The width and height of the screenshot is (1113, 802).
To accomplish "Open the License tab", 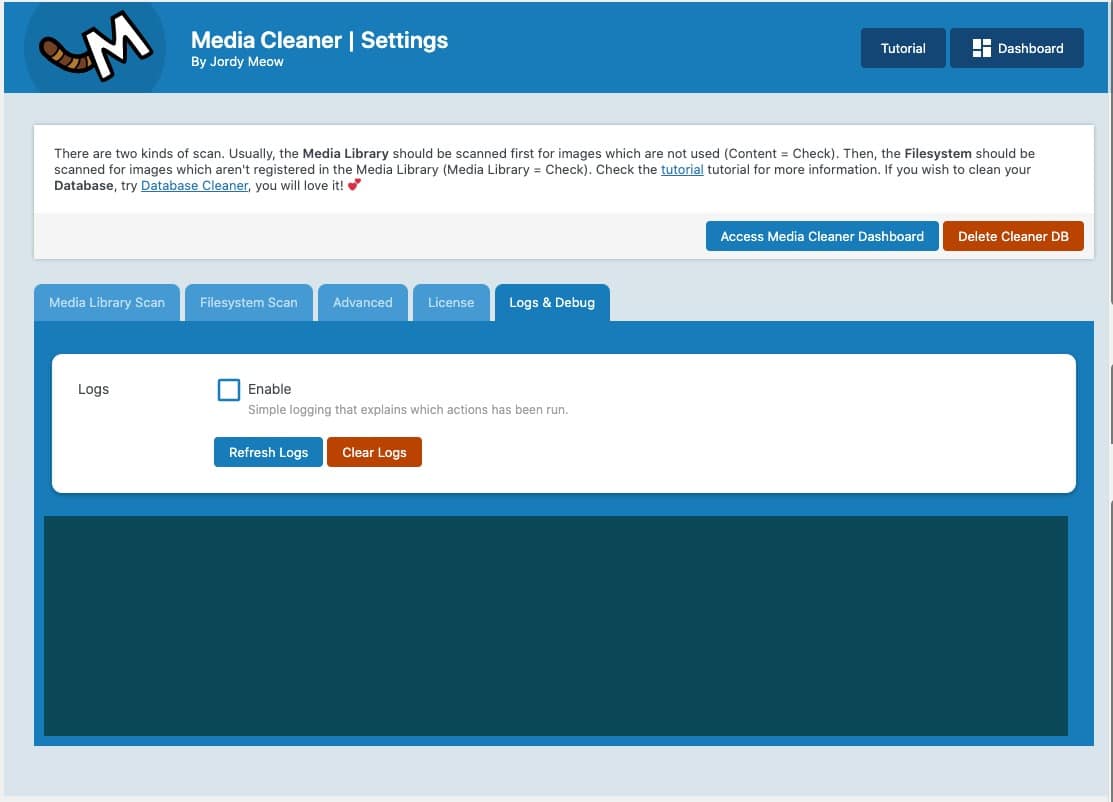I will (x=451, y=302).
